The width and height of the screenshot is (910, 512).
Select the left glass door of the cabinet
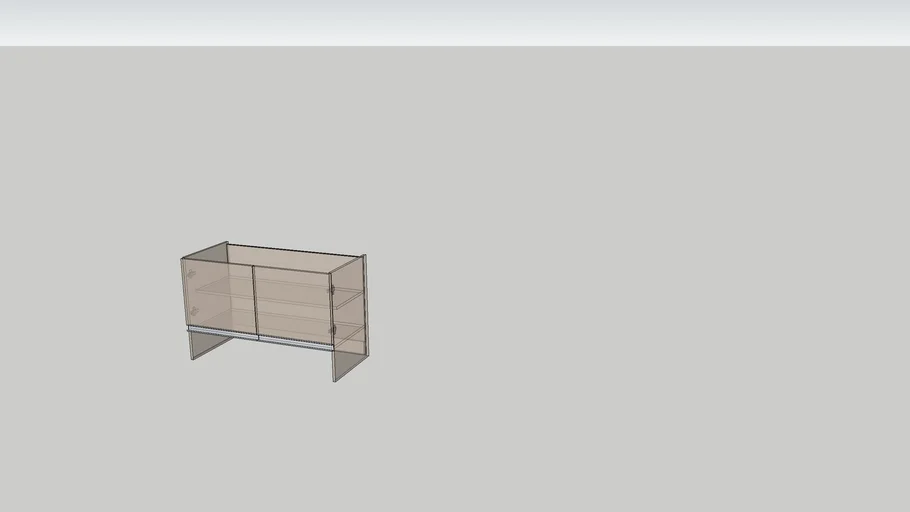click(218, 295)
